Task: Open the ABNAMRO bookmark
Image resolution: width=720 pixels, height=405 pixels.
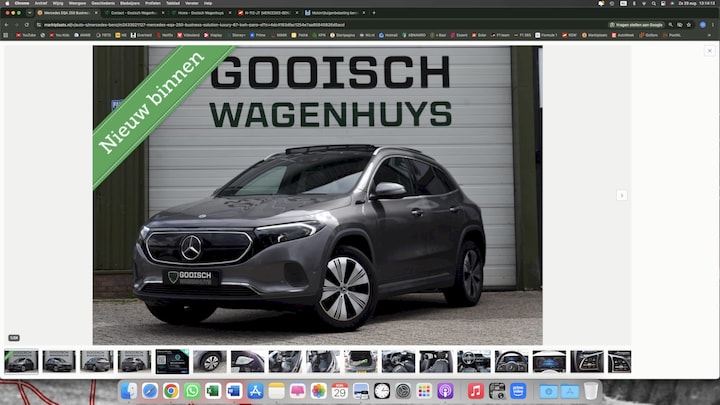Action: (x=414, y=35)
